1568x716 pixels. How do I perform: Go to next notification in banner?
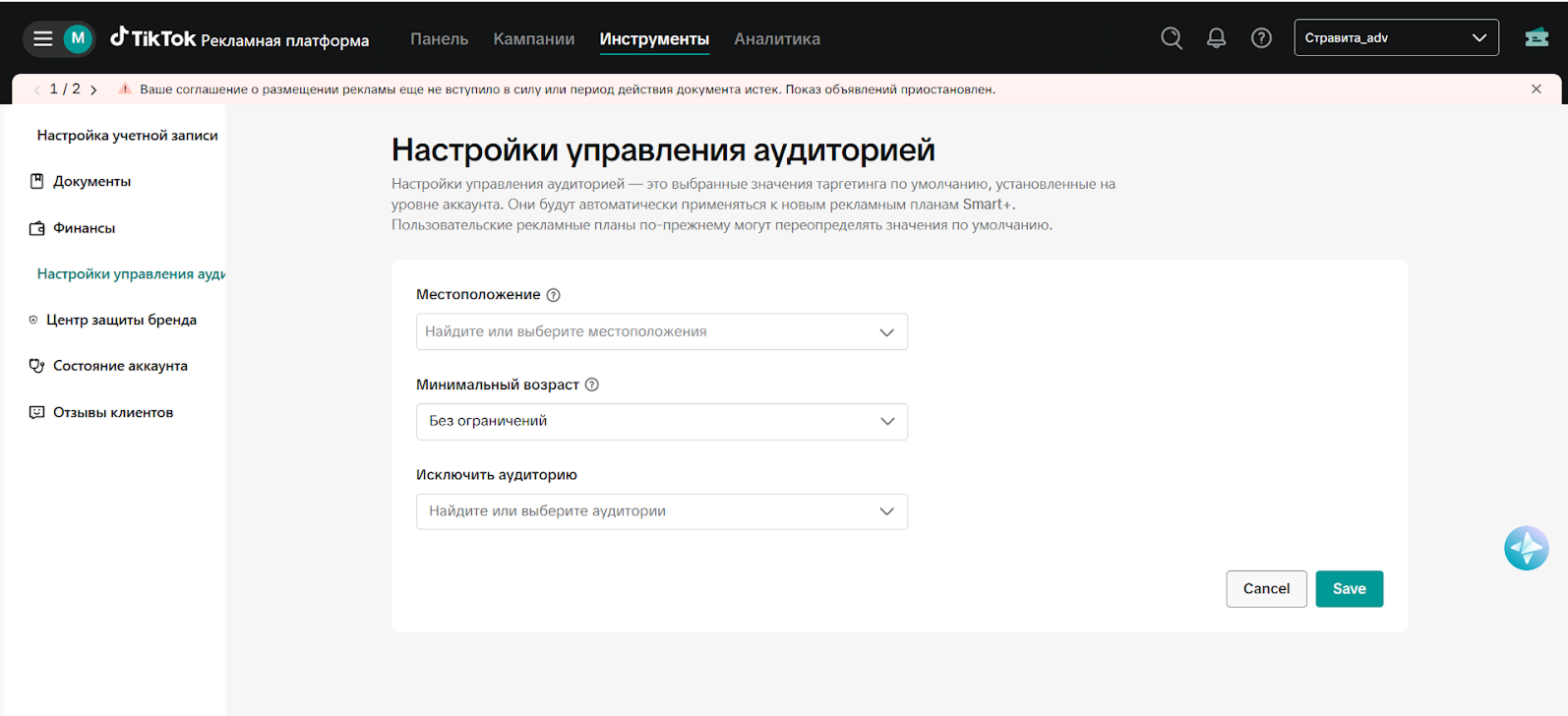[x=93, y=89]
